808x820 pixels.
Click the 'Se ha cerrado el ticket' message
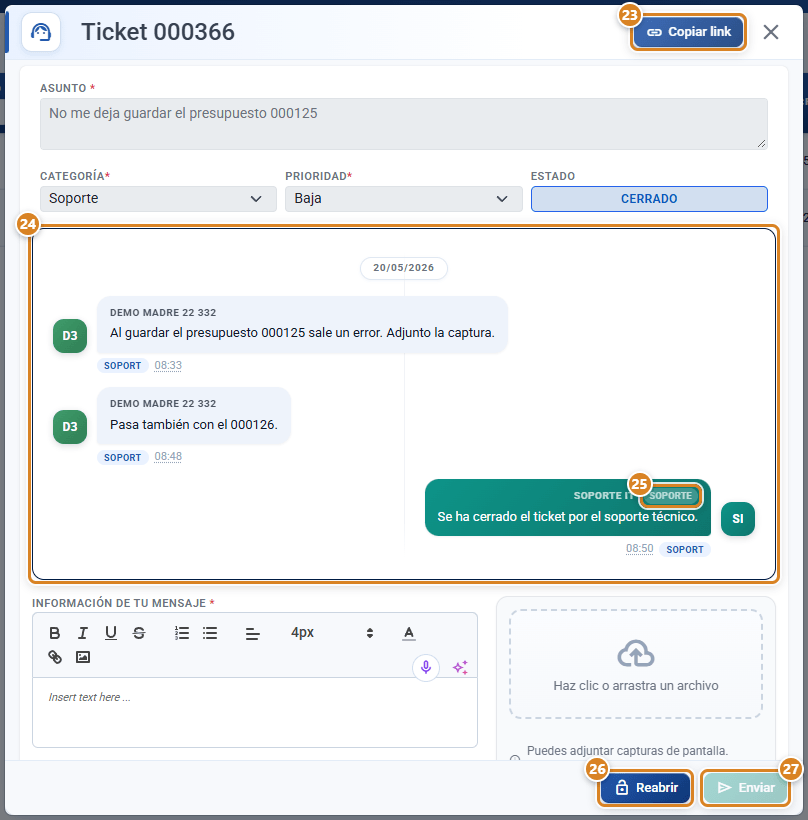567,508
